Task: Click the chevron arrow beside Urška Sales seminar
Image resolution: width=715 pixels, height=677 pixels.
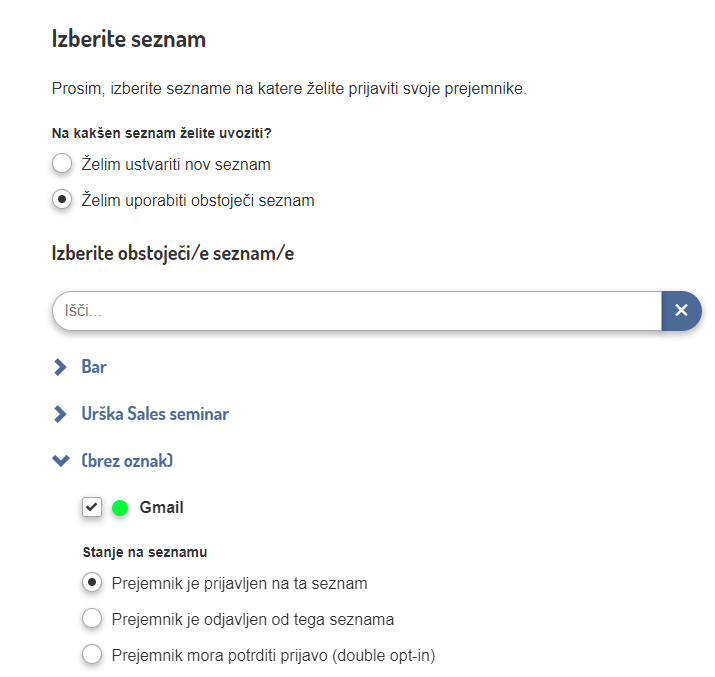Action: [60, 414]
